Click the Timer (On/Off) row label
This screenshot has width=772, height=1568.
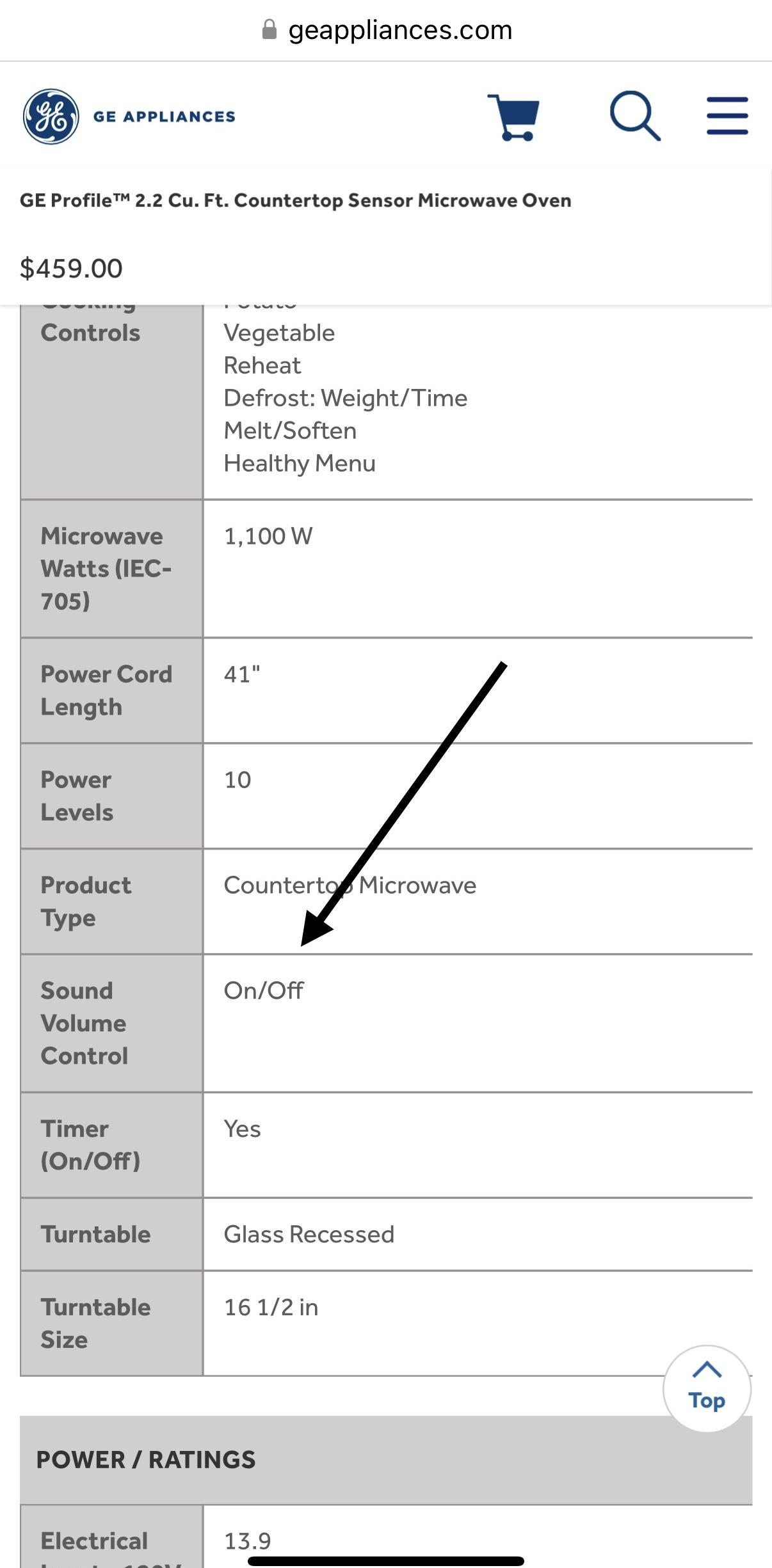coord(90,1144)
